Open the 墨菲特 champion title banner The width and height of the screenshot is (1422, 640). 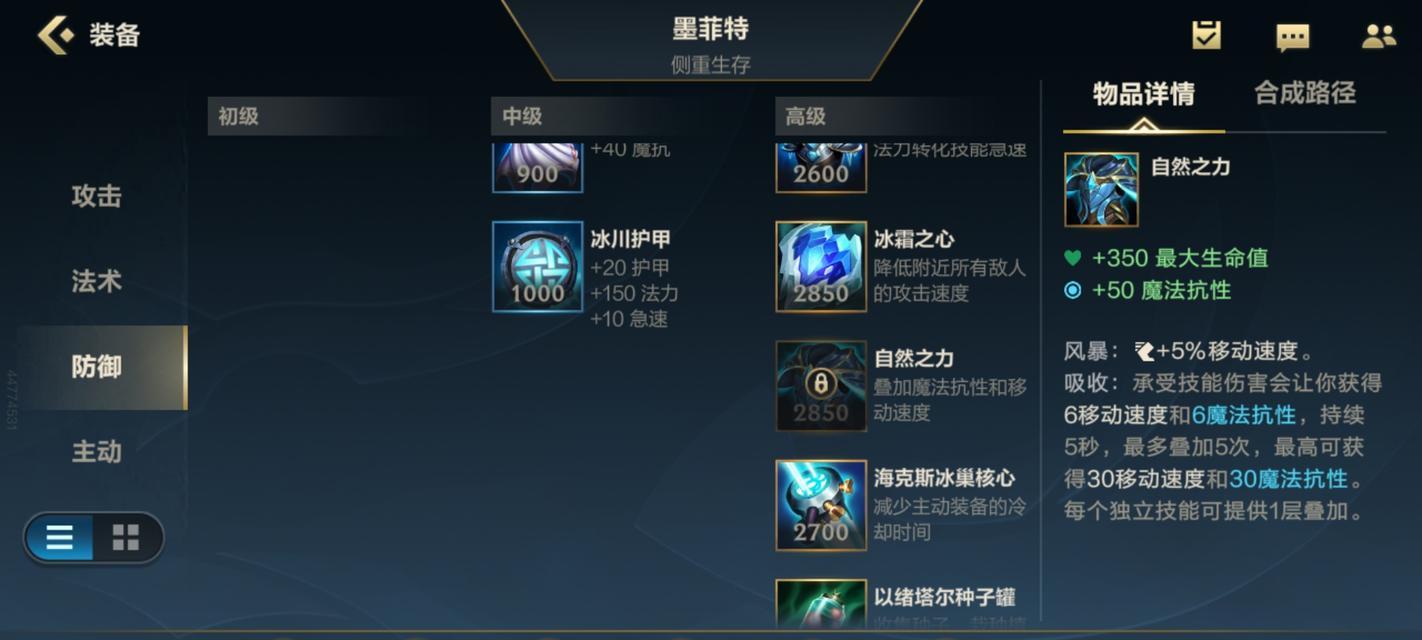tap(711, 41)
